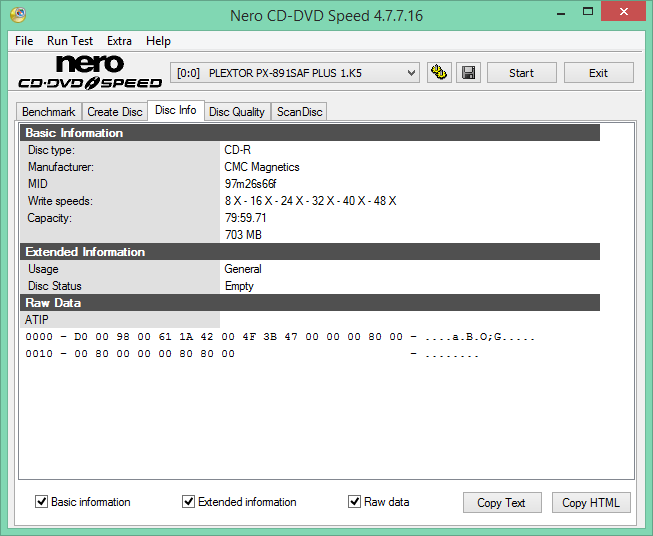Click the Nero app icon in title bar
This screenshot has width=653, height=536.
tap(18, 15)
